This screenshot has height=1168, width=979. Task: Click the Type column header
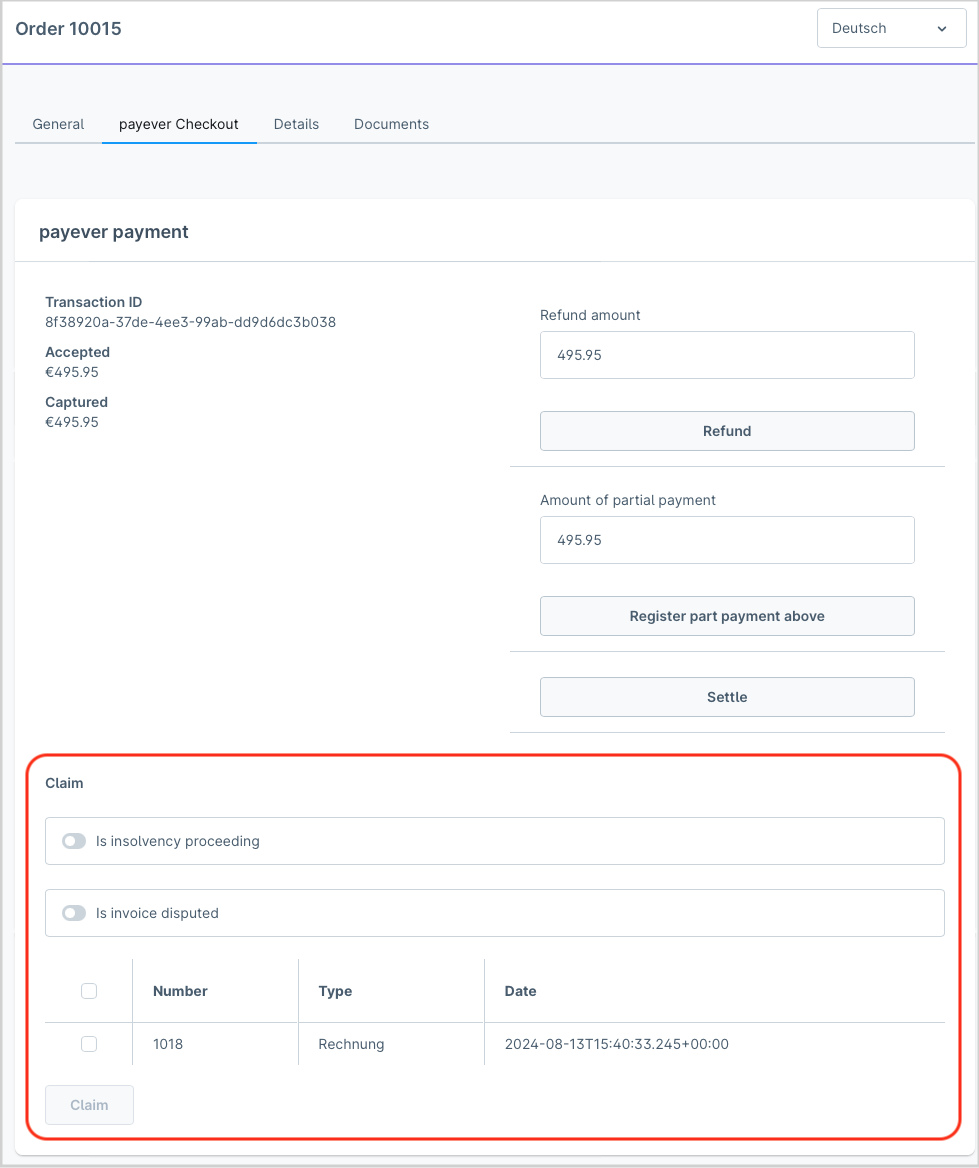[x=335, y=991]
